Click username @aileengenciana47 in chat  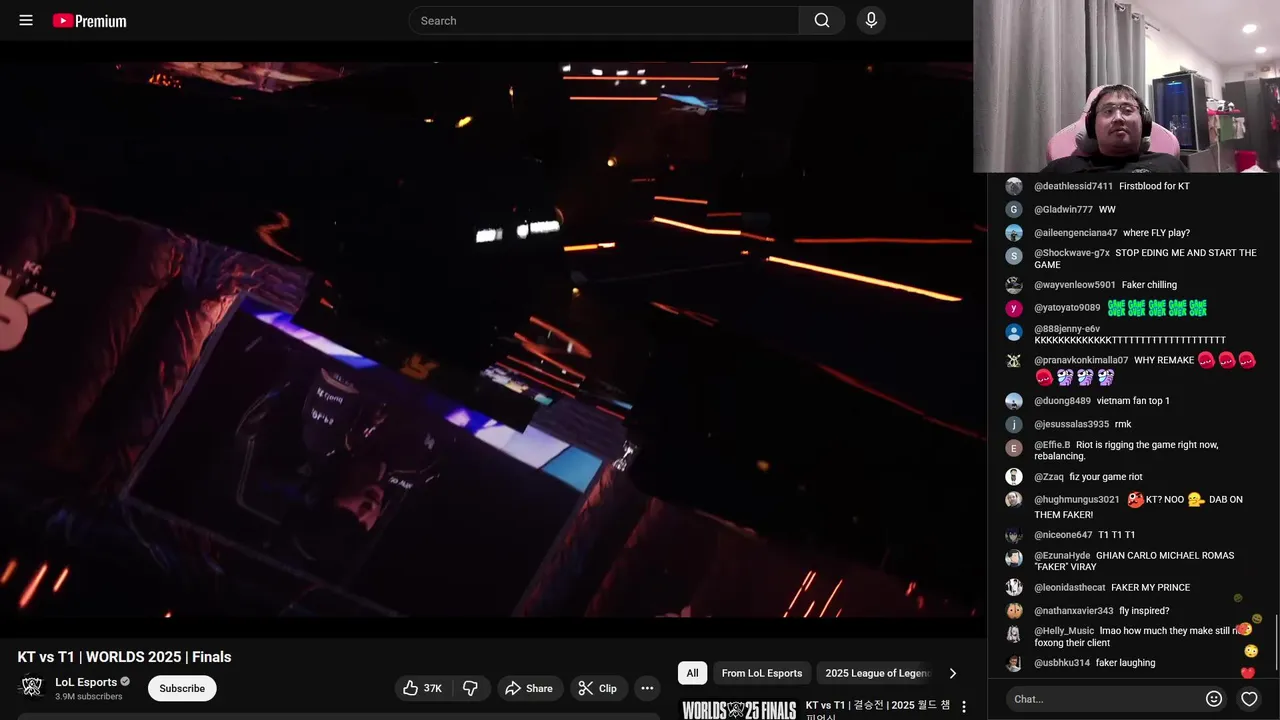pyautogui.click(x=1076, y=233)
